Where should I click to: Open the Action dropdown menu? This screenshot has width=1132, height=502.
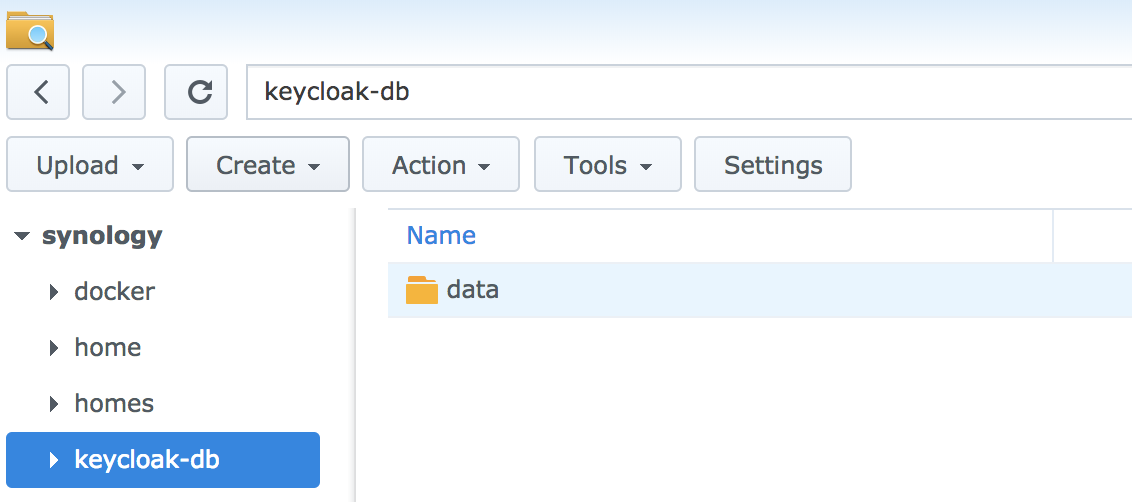pos(441,165)
